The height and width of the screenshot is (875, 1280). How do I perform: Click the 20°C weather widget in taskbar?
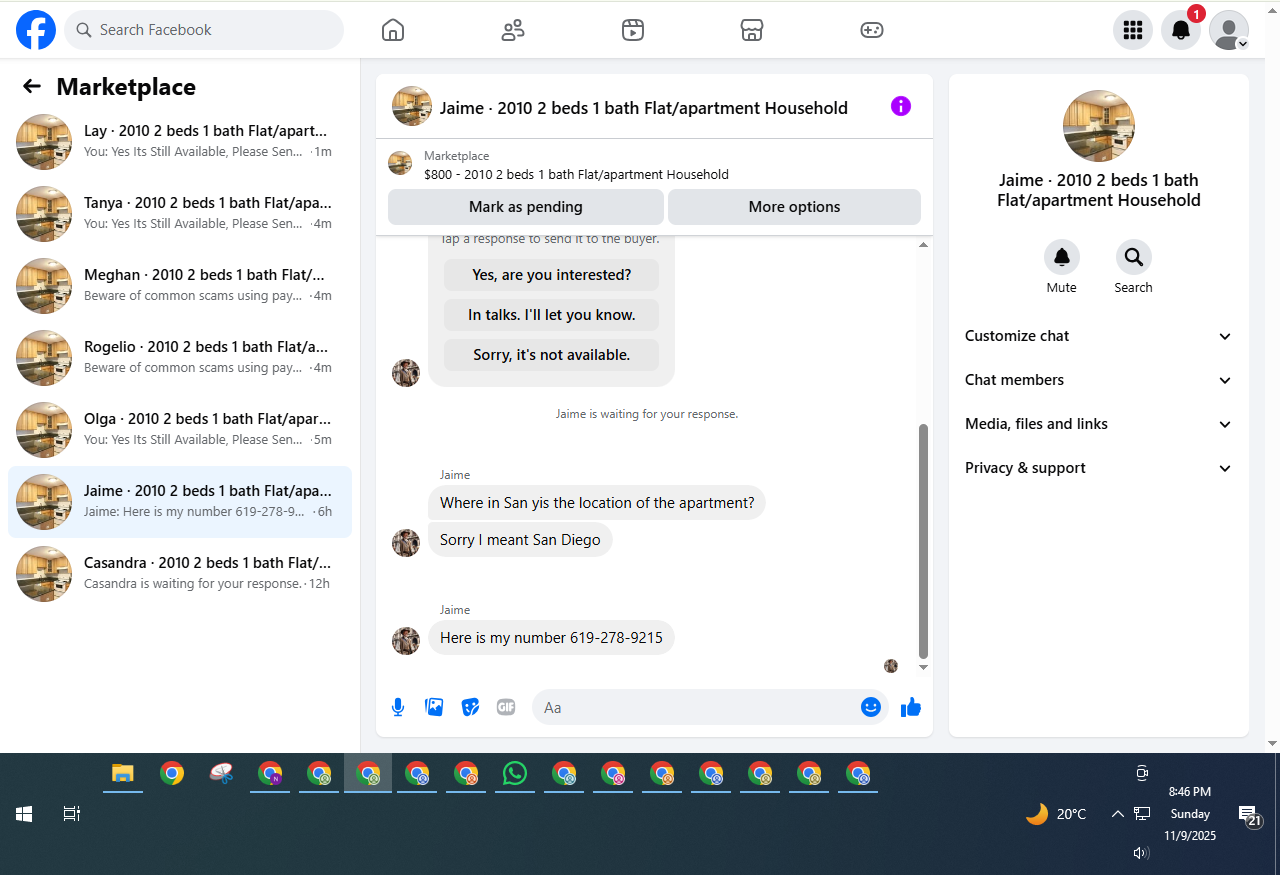point(1056,814)
